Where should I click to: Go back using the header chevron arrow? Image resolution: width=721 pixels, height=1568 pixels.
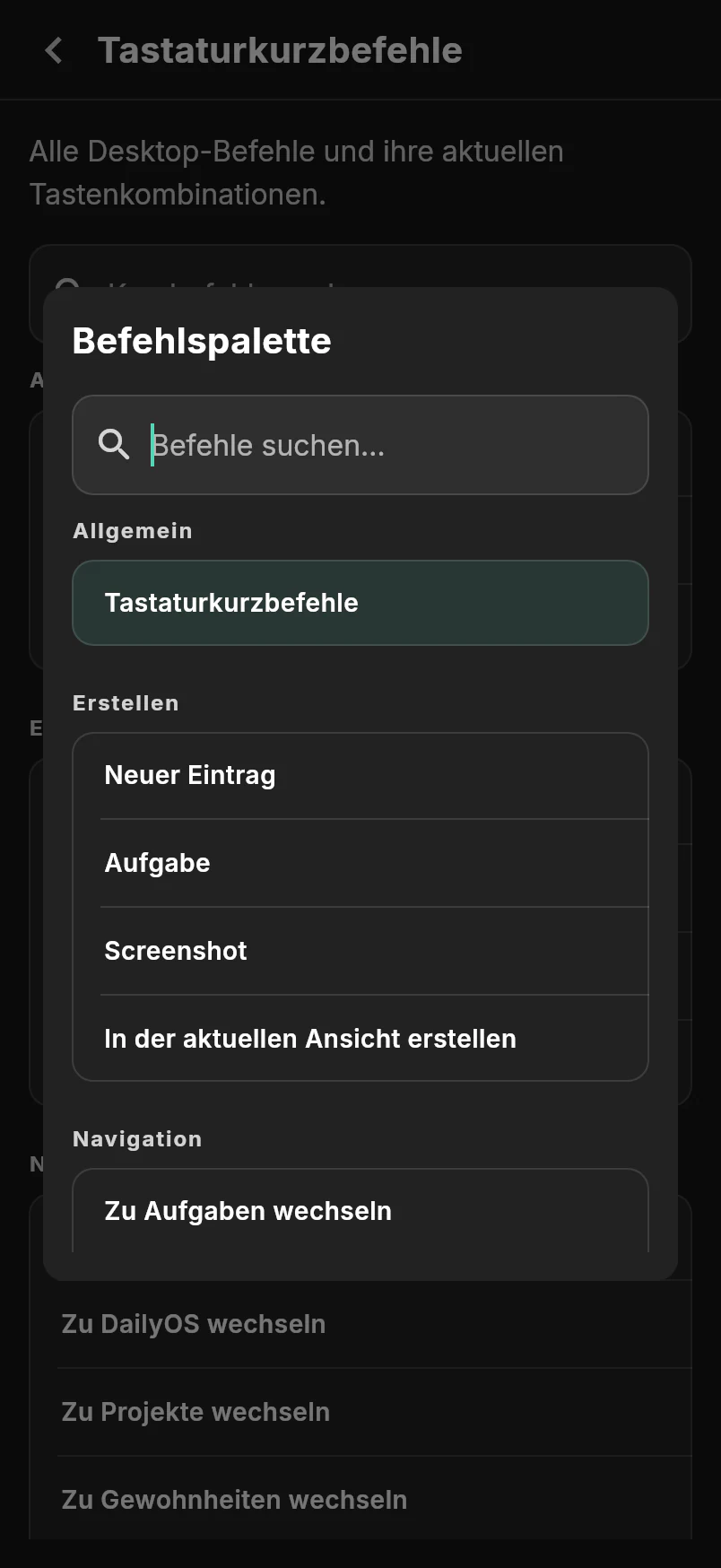[54, 50]
